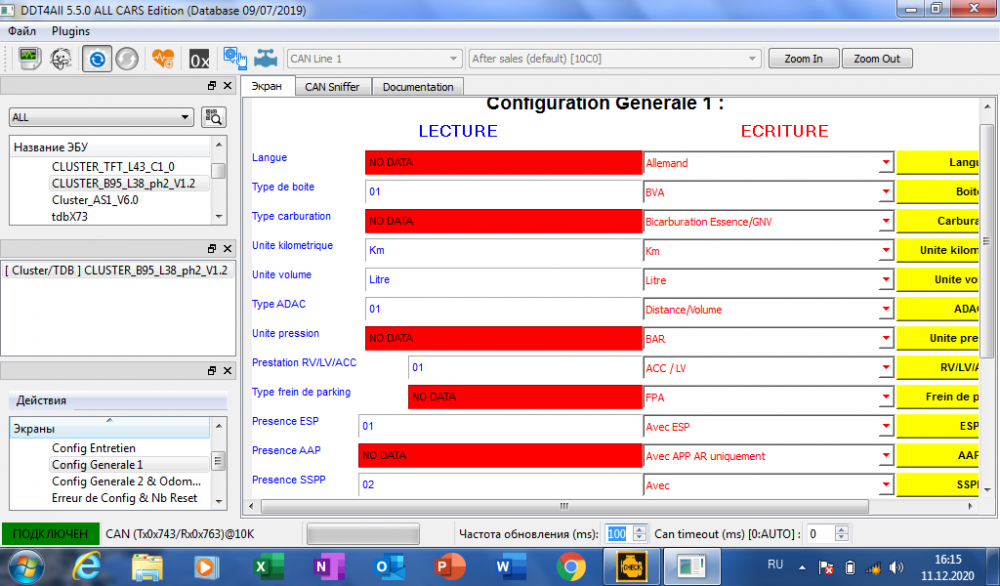Open Excel from the taskbar
This screenshot has width=1000, height=586.
268,566
